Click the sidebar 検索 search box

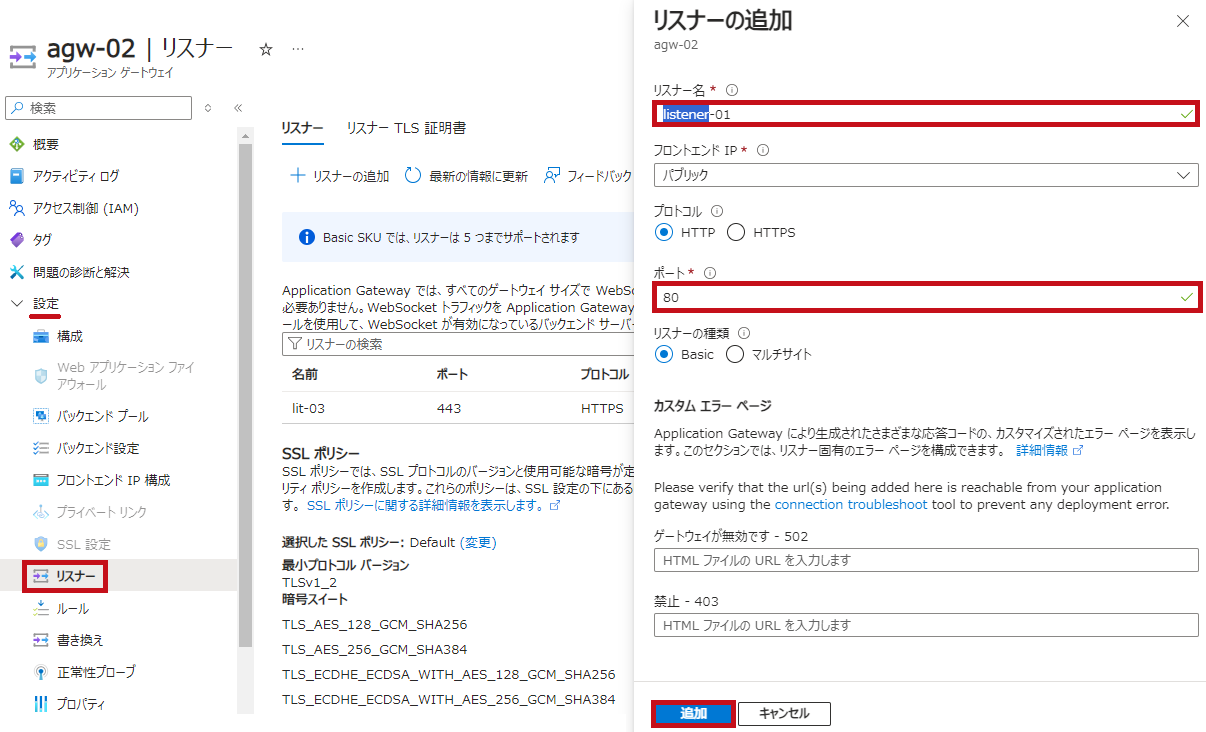tap(99, 108)
